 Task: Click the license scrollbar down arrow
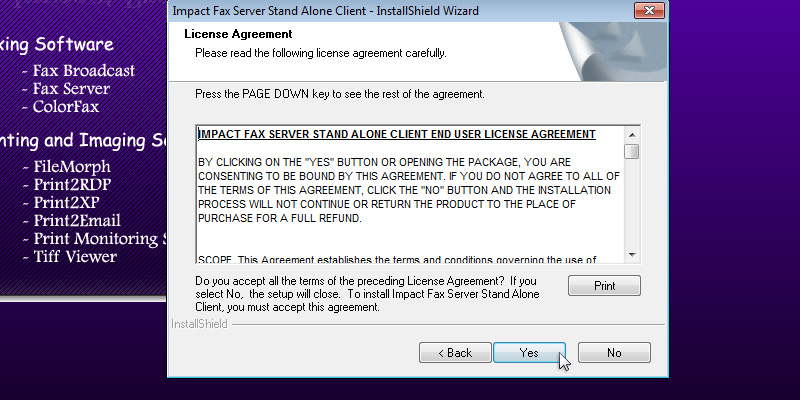(632, 254)
